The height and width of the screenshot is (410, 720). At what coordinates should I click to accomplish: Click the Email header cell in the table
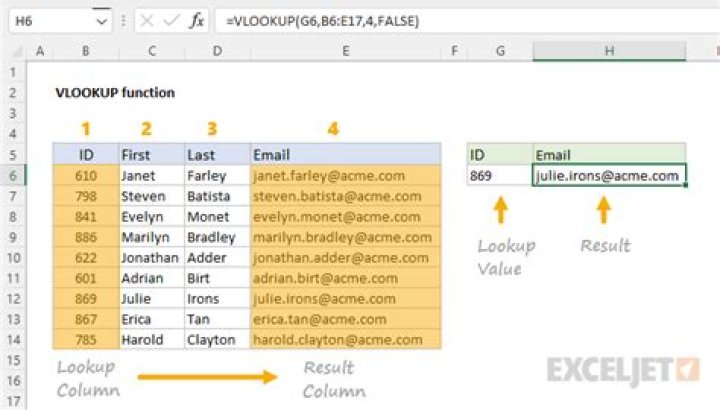click(346, 155)
